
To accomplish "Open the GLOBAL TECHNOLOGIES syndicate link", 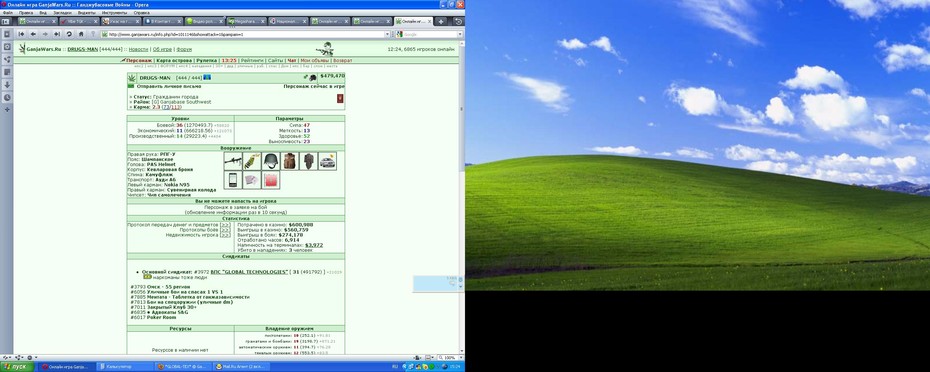I will (249, 272).
